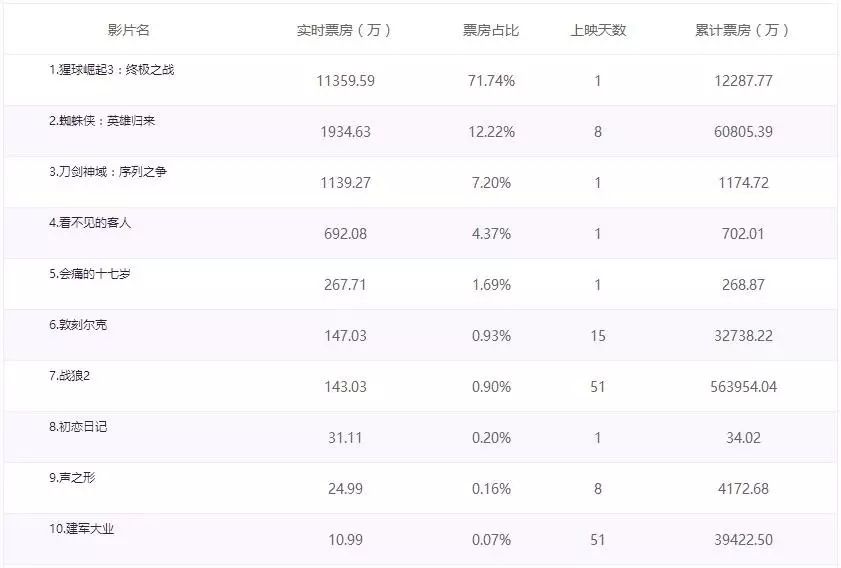
Task: Click the share value 0.16%
Action: click(491, 489)
